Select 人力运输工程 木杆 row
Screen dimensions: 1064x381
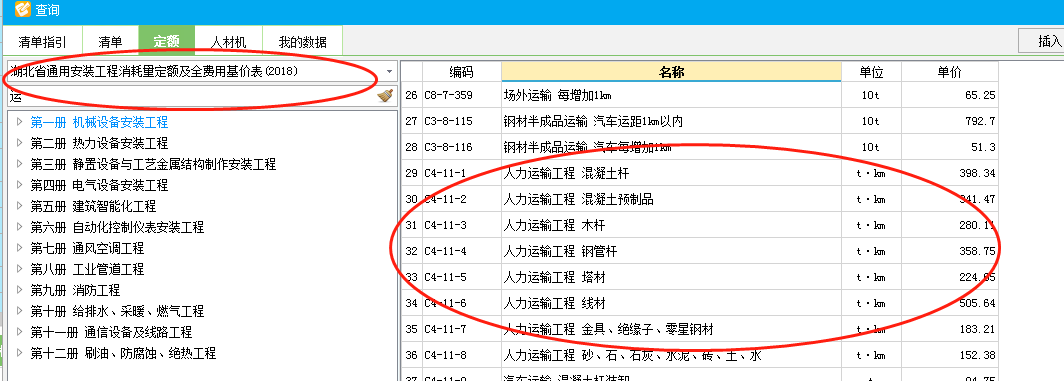[x=699, y=225]
